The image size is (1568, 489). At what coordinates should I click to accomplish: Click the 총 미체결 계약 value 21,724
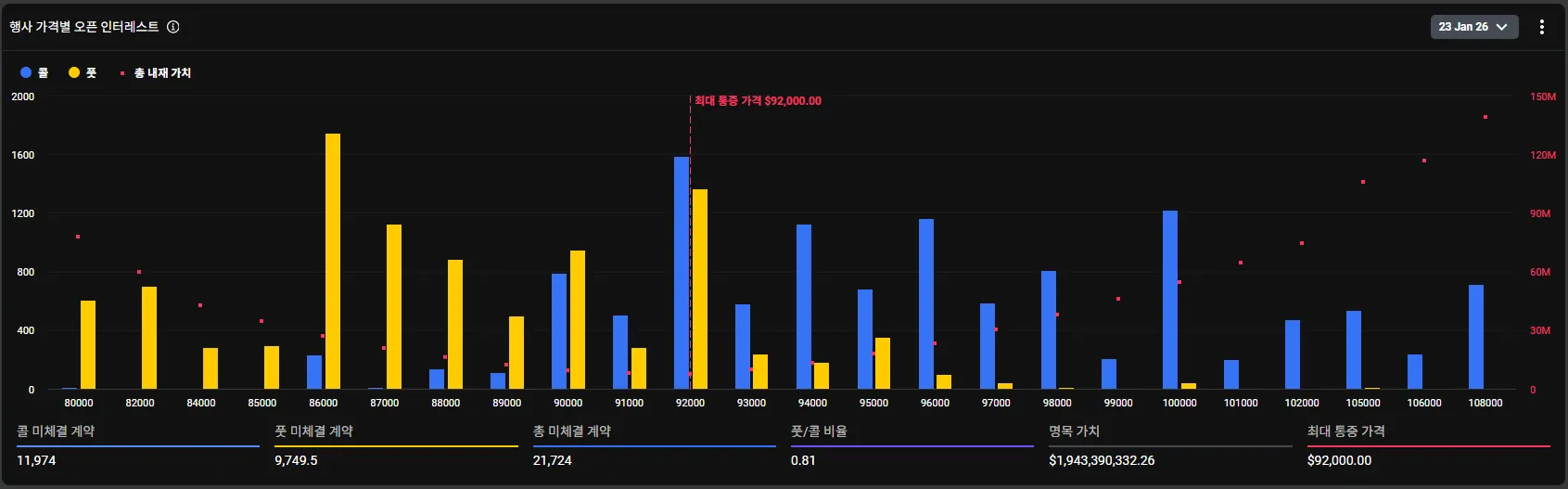(553, 460)
